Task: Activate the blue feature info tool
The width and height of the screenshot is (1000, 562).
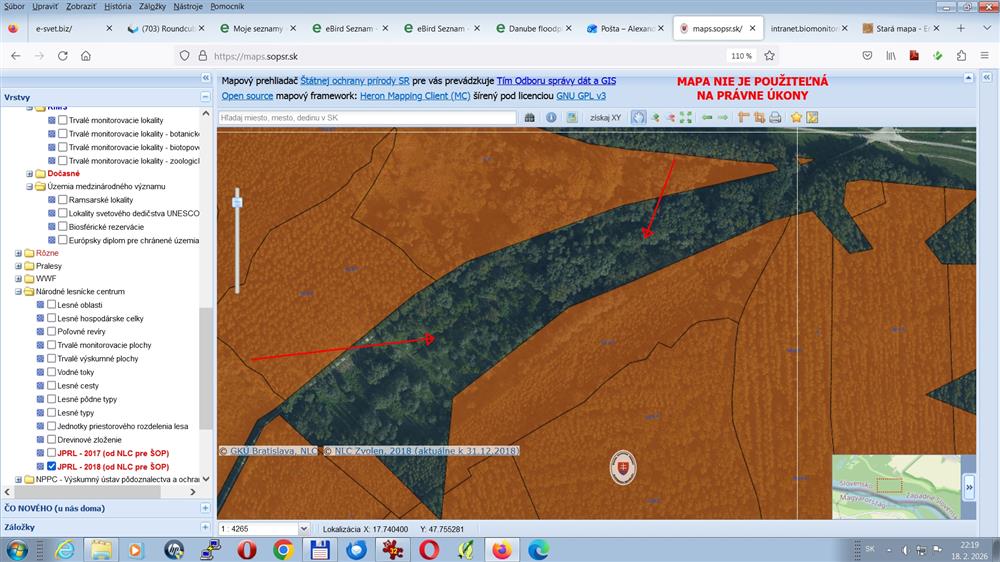Action: pos(551,117)
